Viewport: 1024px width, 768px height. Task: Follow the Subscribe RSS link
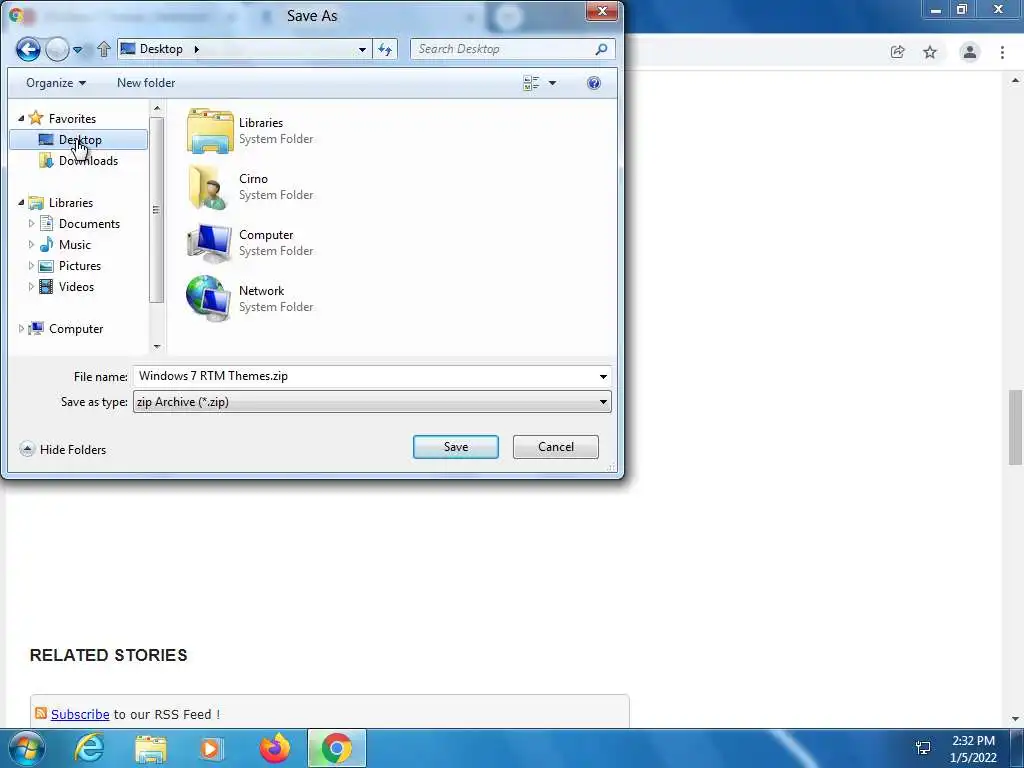(x=80, y=714)
